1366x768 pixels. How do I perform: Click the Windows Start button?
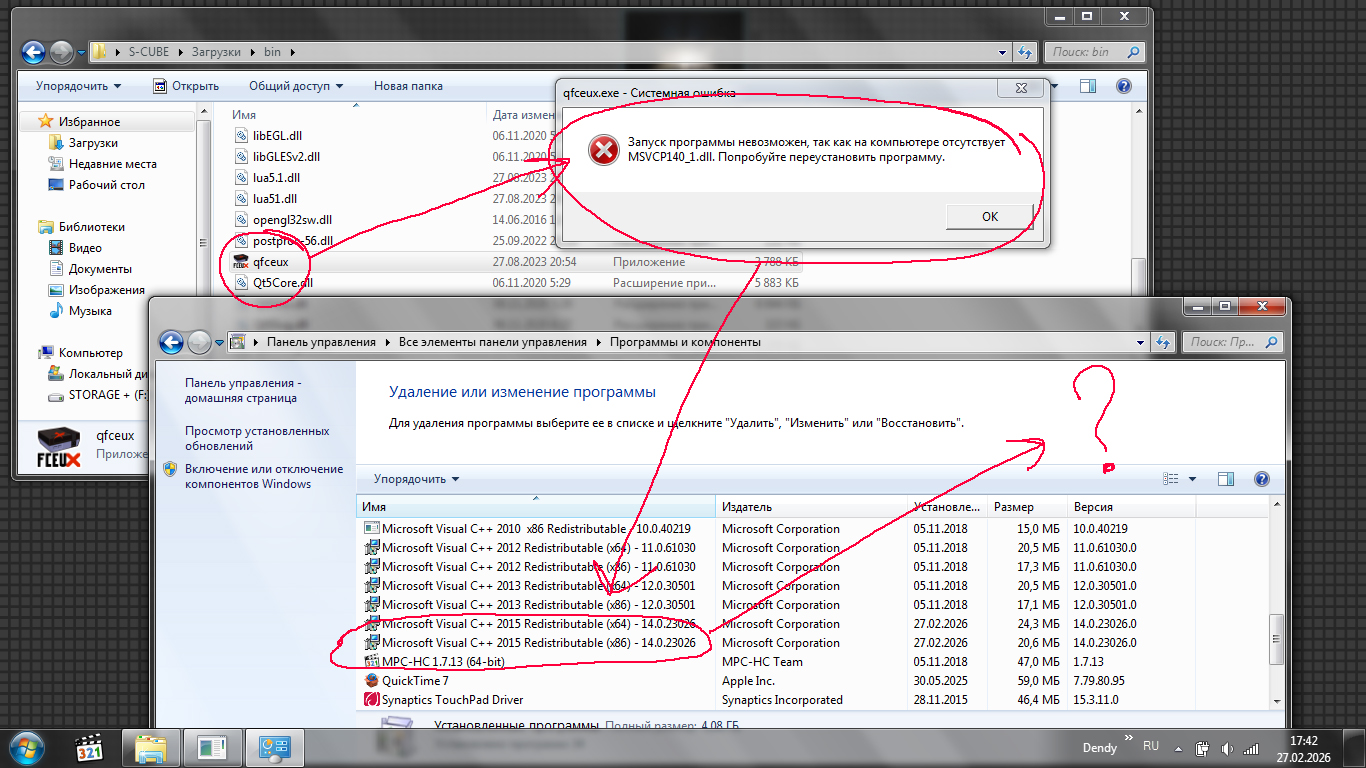[27, 747]
